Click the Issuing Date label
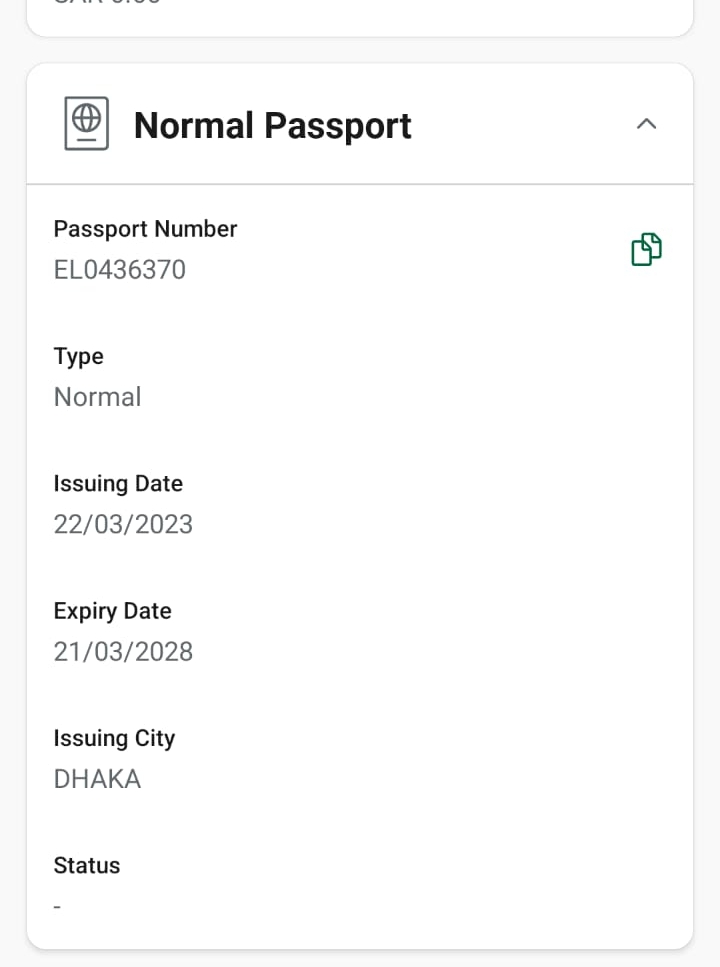720x967 pixels. [118, 484]
